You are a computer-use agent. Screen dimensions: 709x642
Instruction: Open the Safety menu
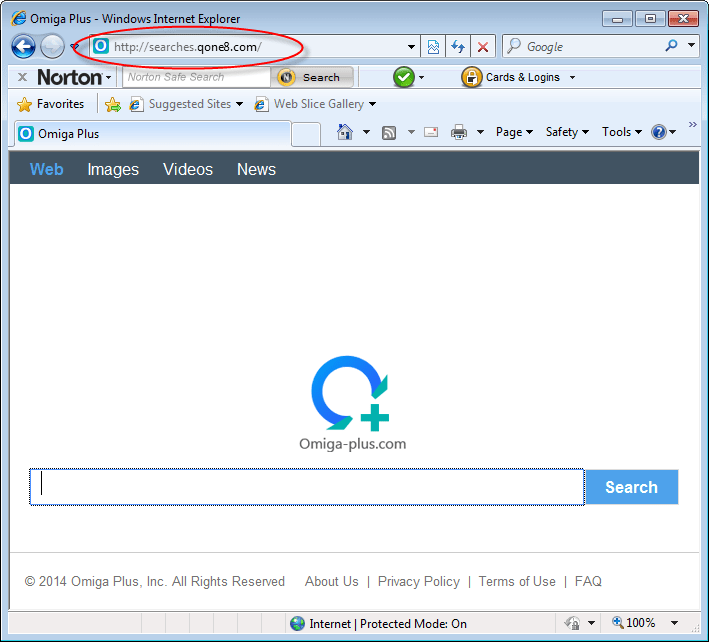567,132
